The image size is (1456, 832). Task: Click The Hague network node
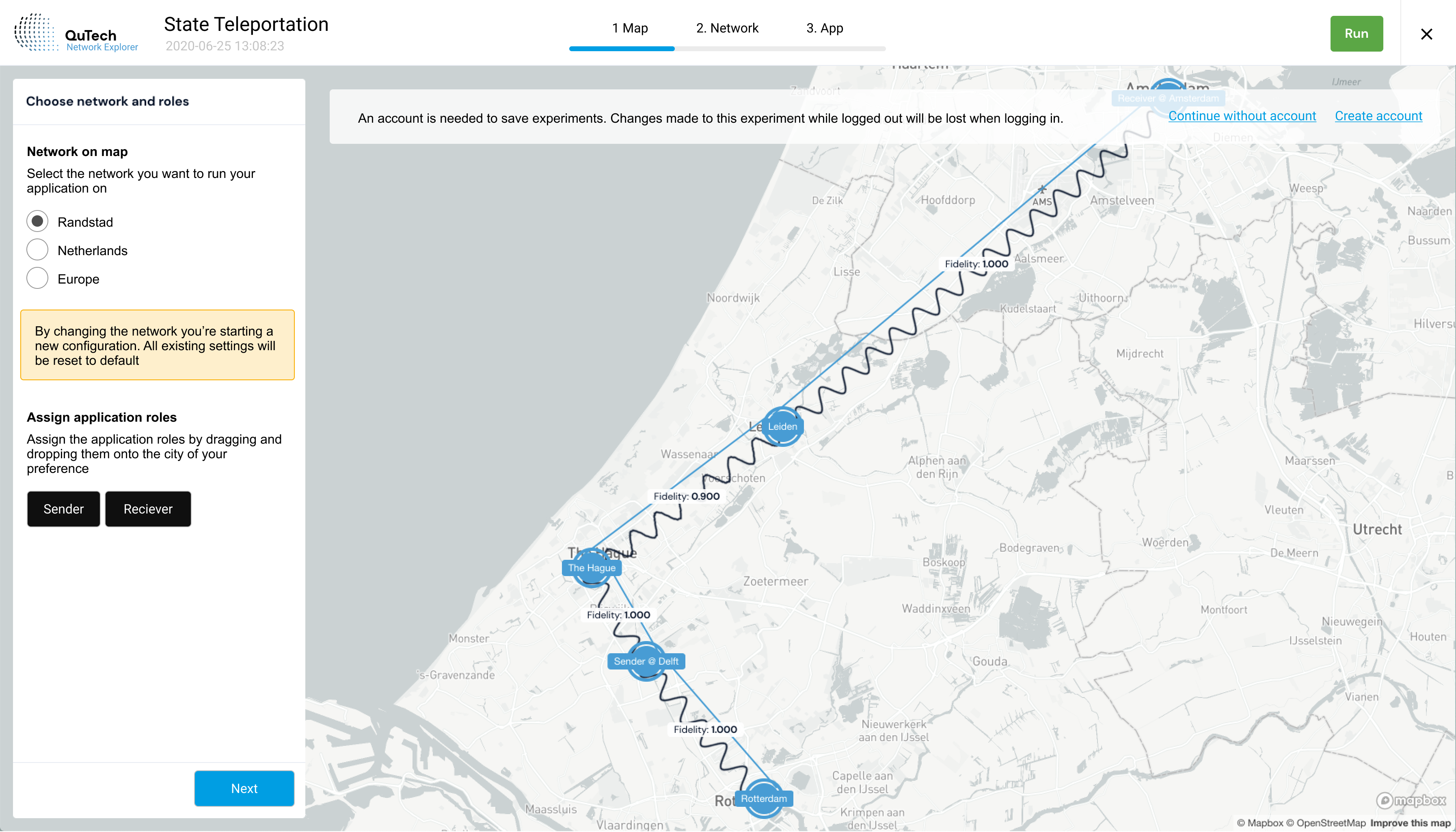click(x=592, y=568)
